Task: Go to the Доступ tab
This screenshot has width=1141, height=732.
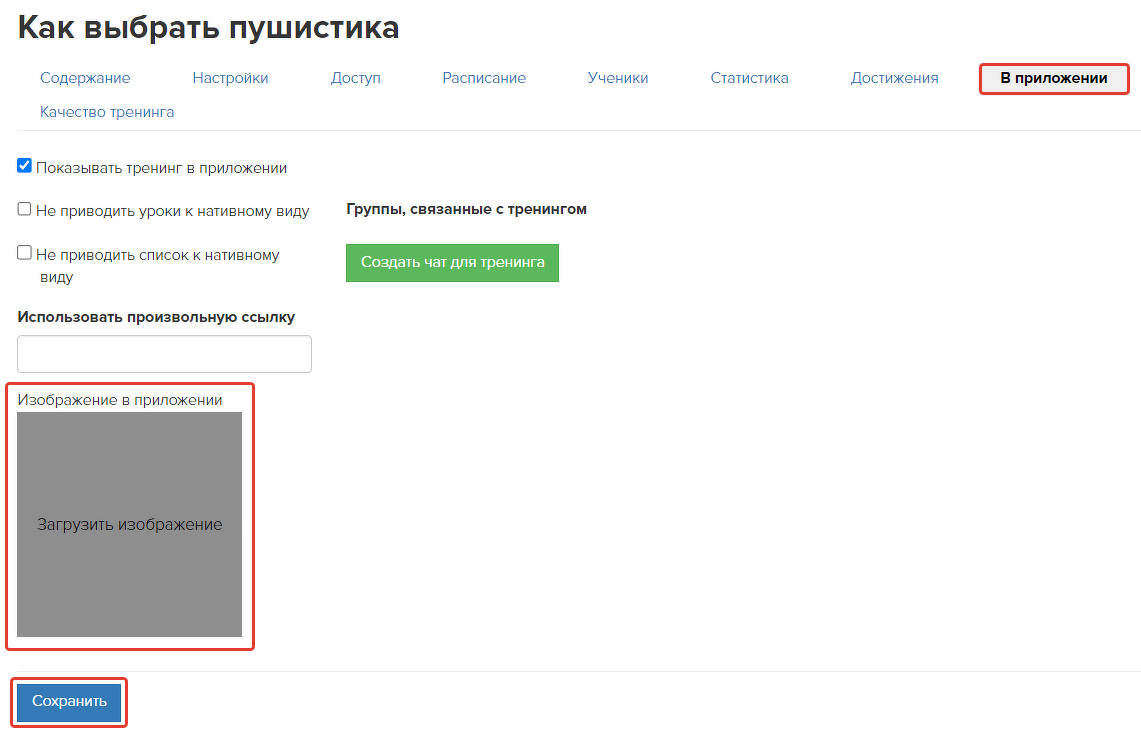Action: point(355,78)
